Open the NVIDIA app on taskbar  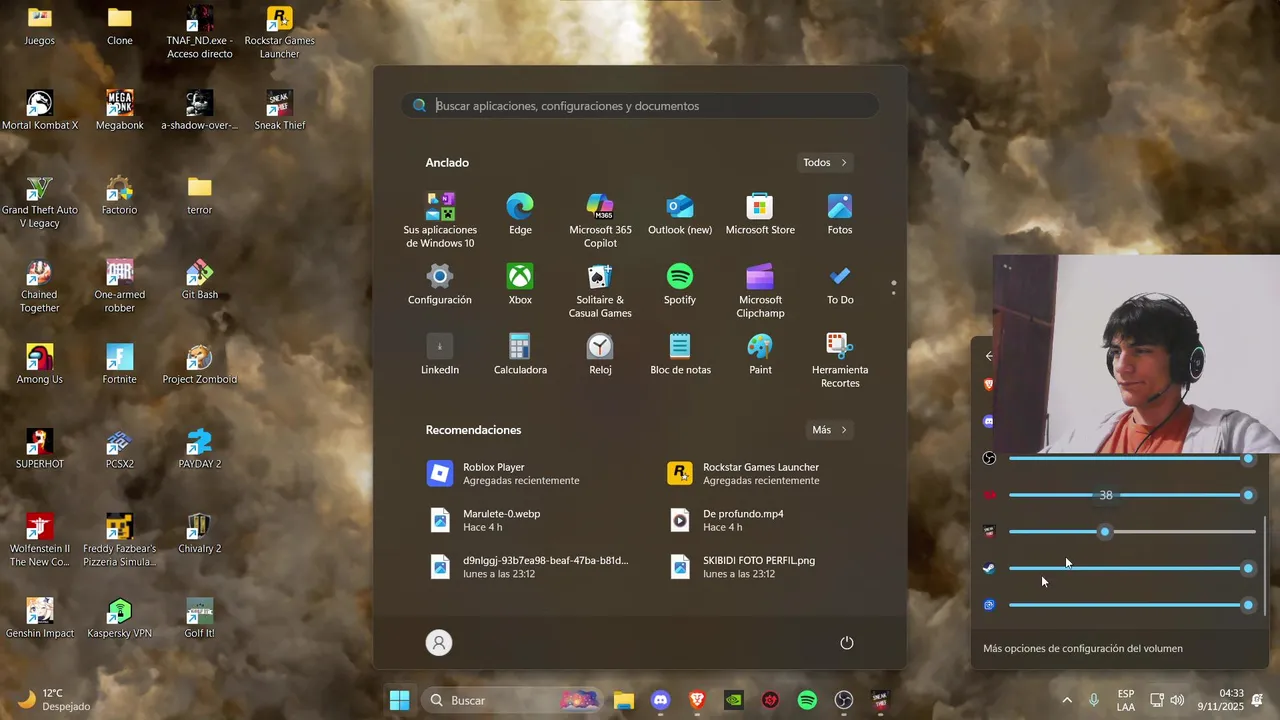pyautogui.click(x=734, y=700)
